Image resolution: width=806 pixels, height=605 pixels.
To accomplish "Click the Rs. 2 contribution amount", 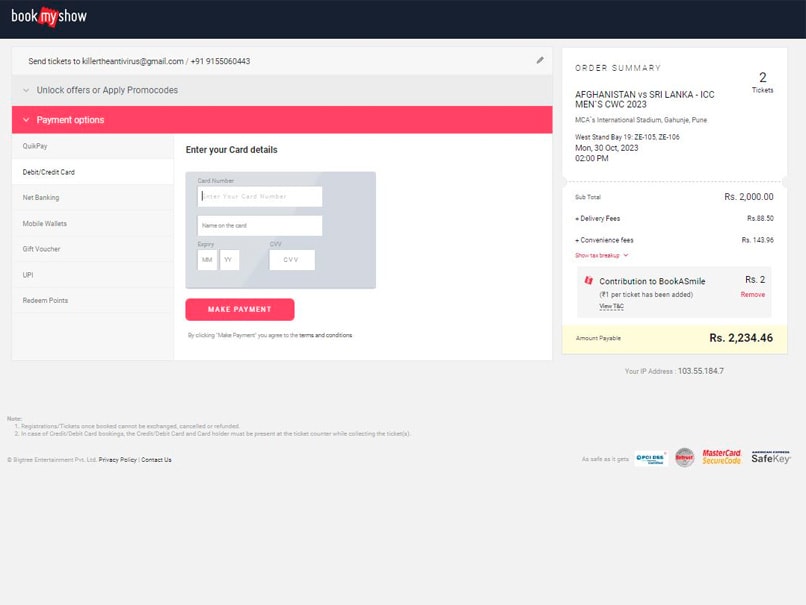I will [x=755, y=280].
